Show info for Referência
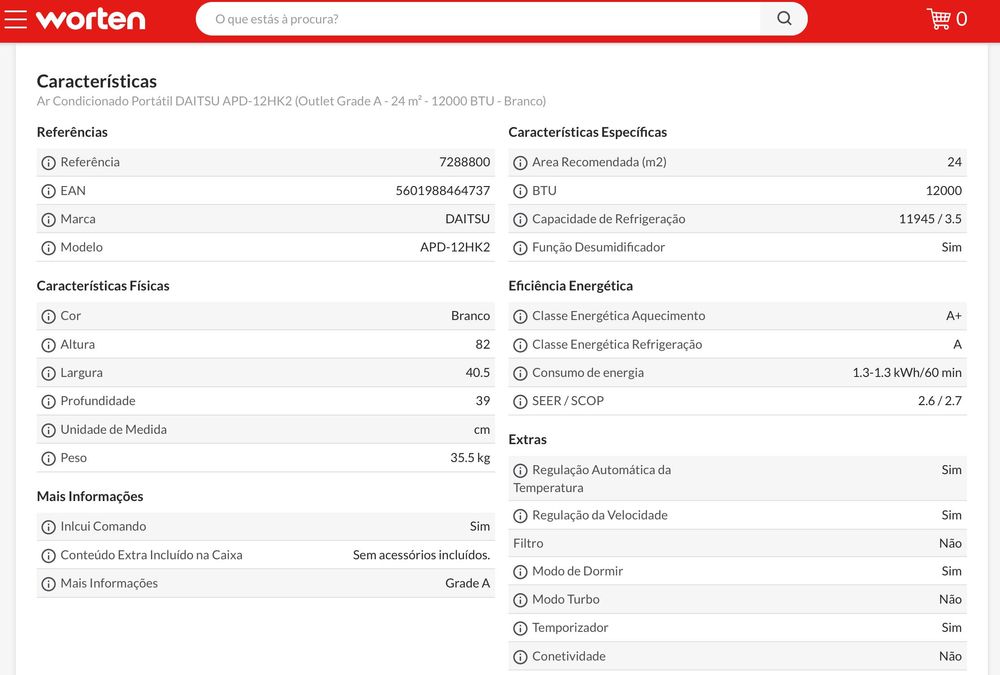1000x675 pixels. click(48, 163)
